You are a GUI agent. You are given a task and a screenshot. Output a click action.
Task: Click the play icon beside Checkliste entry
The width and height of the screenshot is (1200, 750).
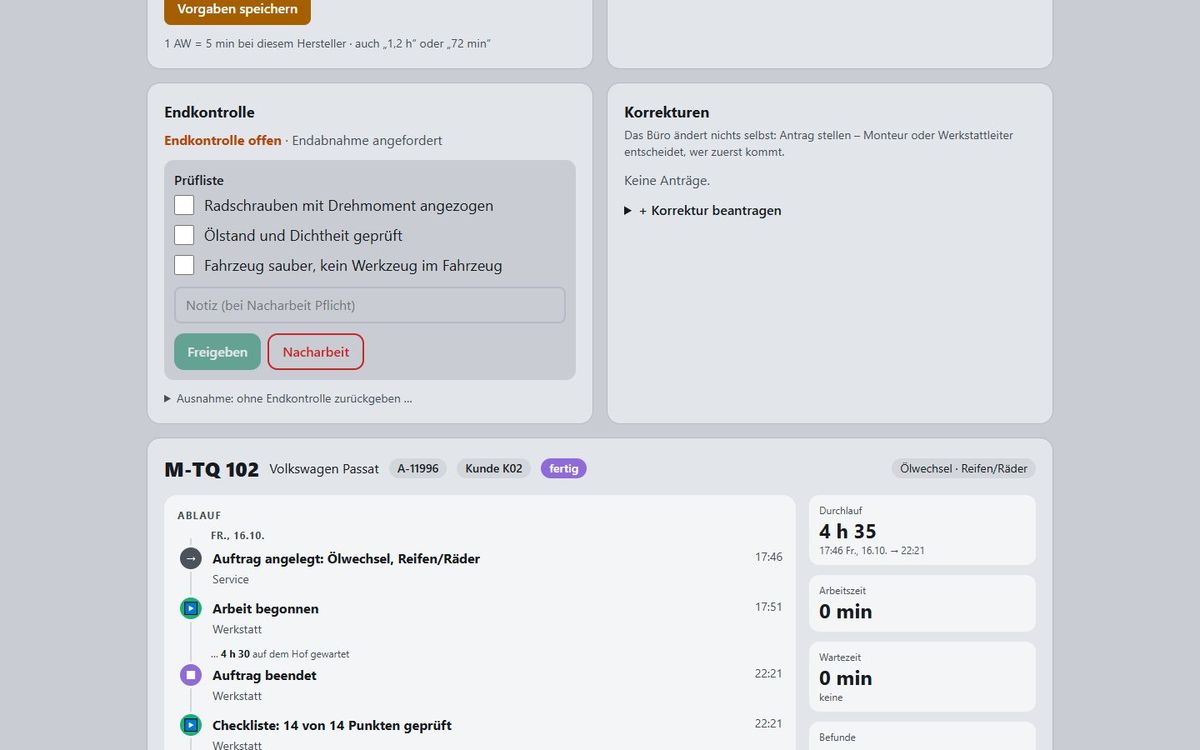pyautogui.click(x=191, y=725)
